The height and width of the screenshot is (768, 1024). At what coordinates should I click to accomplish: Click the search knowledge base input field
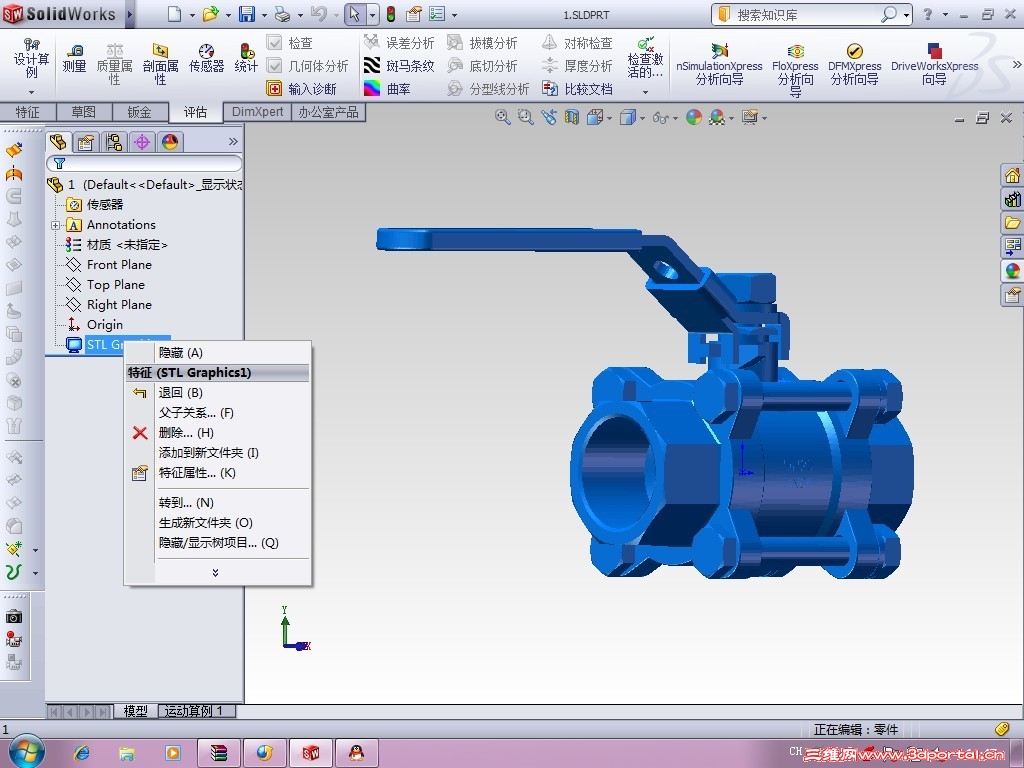(807, 14)
